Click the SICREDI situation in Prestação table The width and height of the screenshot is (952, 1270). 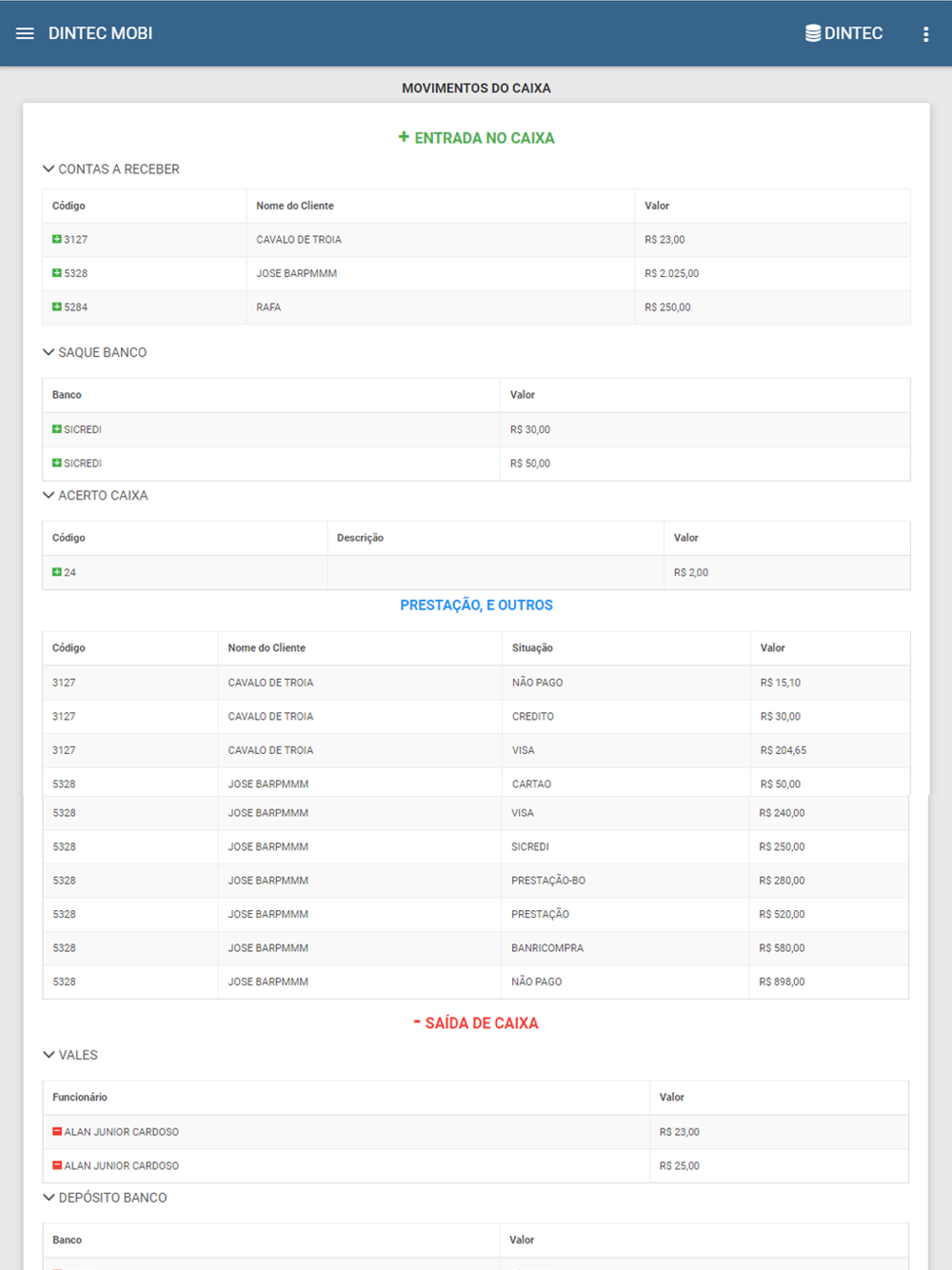coord(530,846)
